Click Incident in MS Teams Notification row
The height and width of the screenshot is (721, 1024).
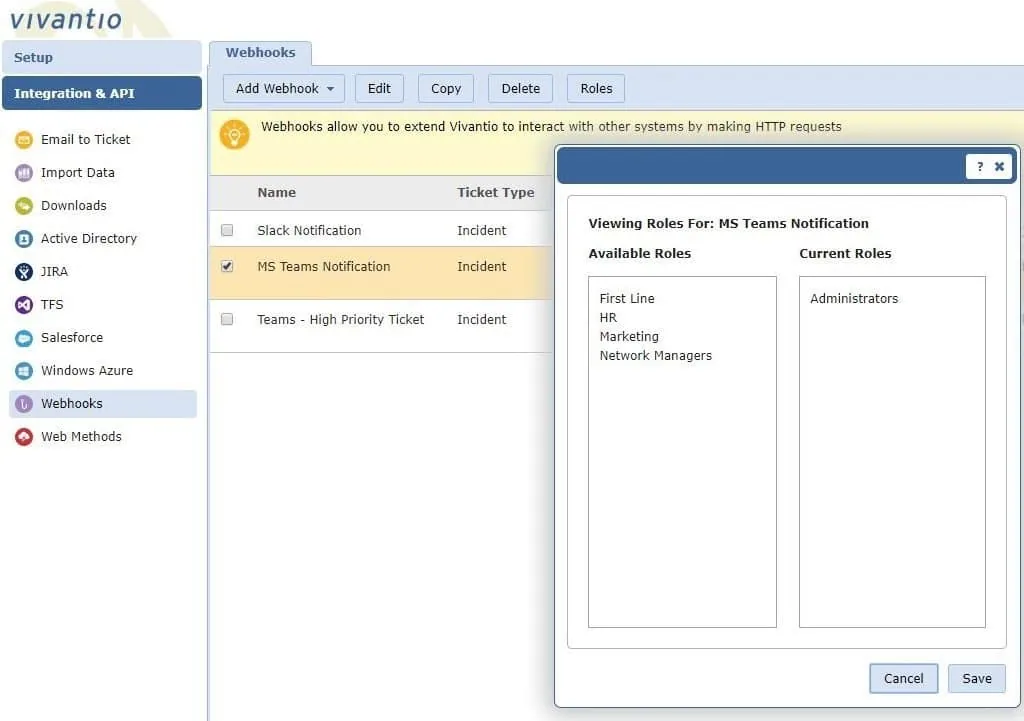coord(481,266)
